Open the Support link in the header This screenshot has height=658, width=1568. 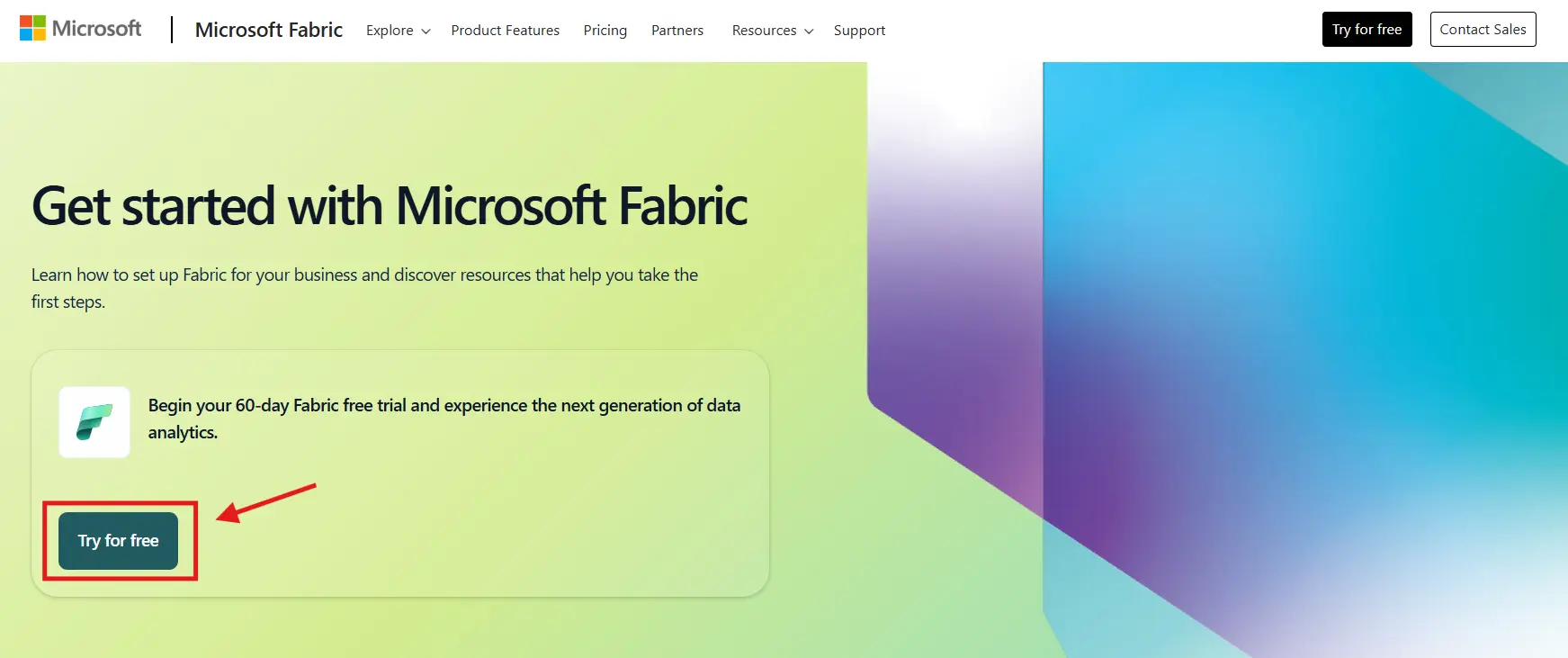coord(859,31)
